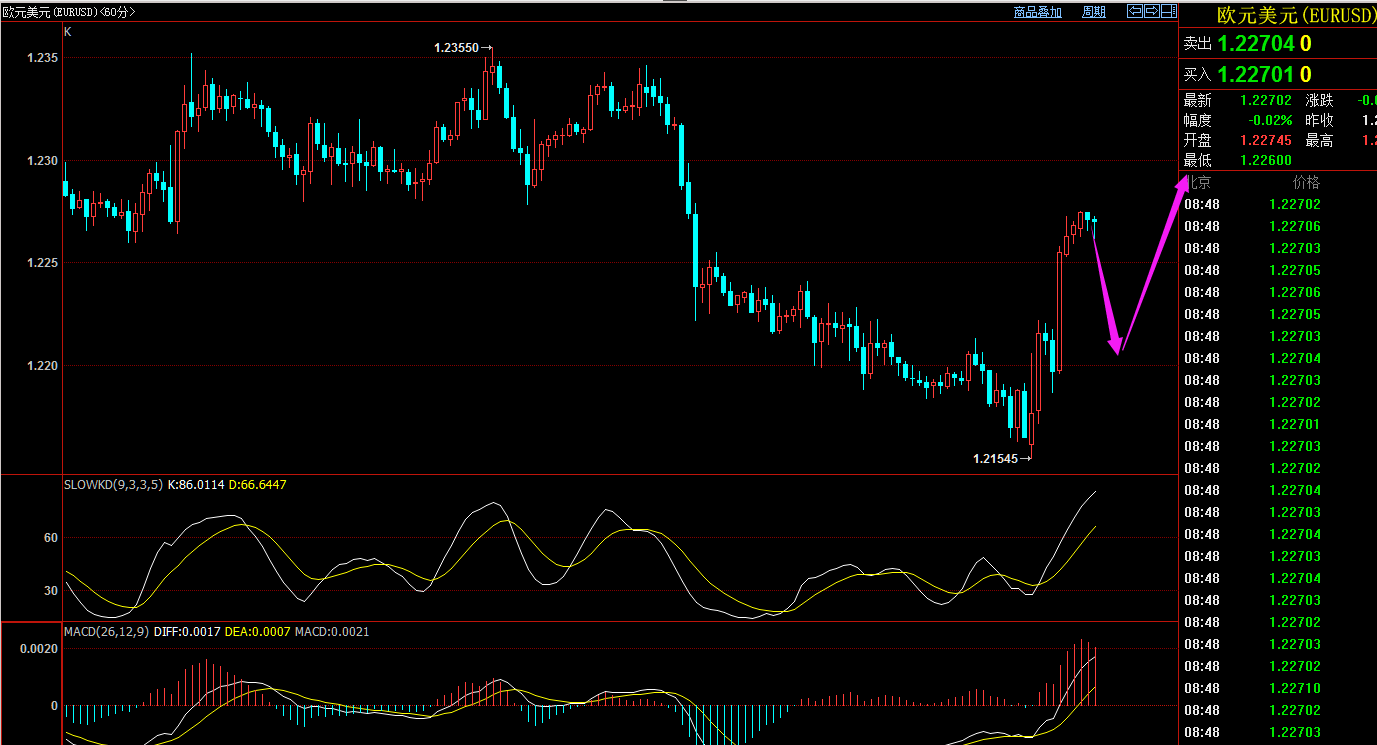Open the 商品叠加 overlay link
The image size is (1377, 745).
pyautogui.click(x=1037, y=12)
